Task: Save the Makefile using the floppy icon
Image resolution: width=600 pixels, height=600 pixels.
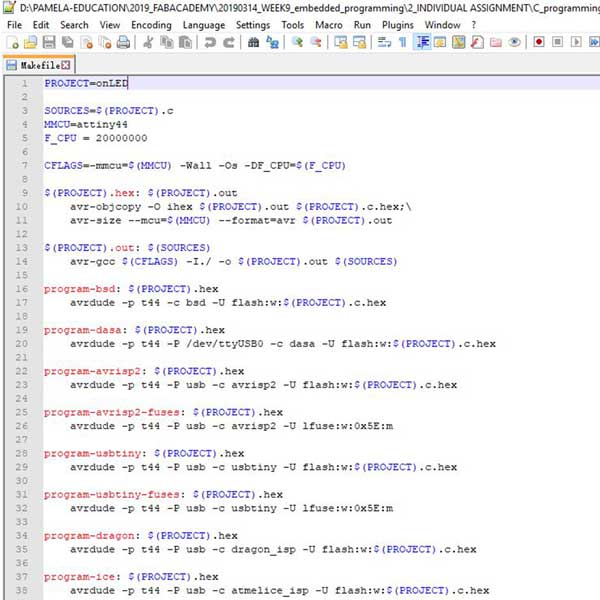Action: [x=49, y=42]
